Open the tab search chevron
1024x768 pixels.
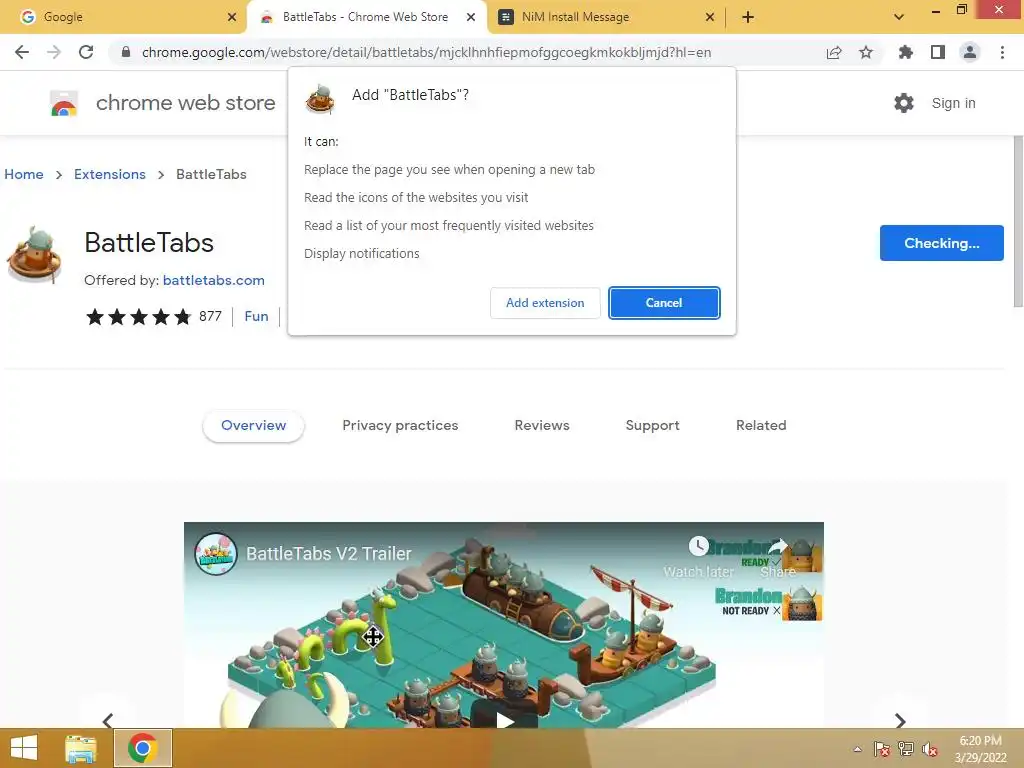[x=899, y=17]
